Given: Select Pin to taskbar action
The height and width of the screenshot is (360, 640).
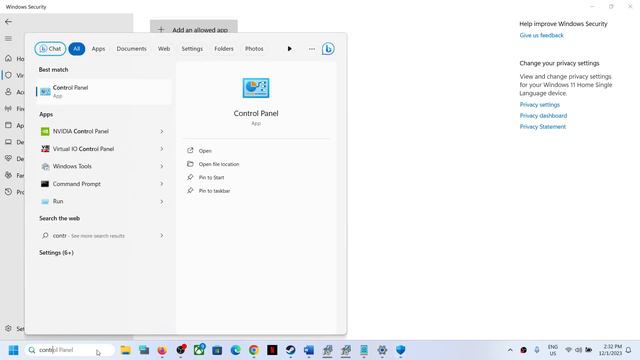Looking at the screenshot, I should click(214, 191).
